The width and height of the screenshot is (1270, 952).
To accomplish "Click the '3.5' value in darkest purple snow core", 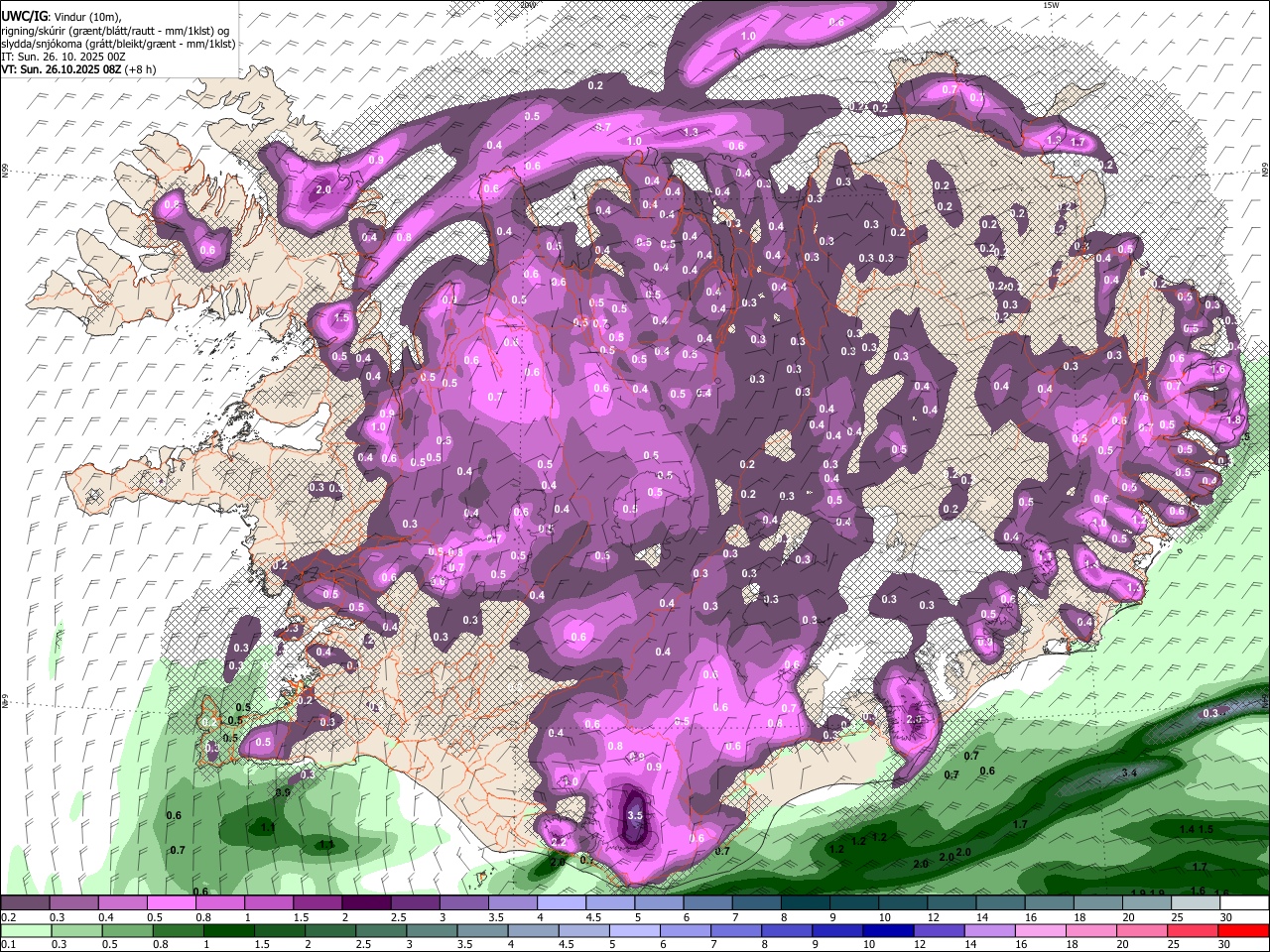I will [636, 815].
